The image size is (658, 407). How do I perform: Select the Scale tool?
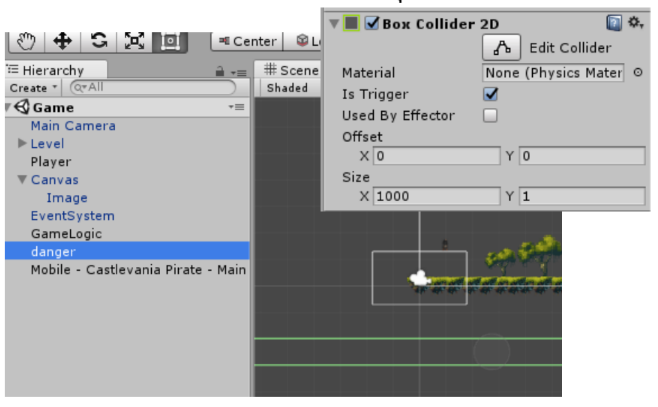(x=134, y=42)
